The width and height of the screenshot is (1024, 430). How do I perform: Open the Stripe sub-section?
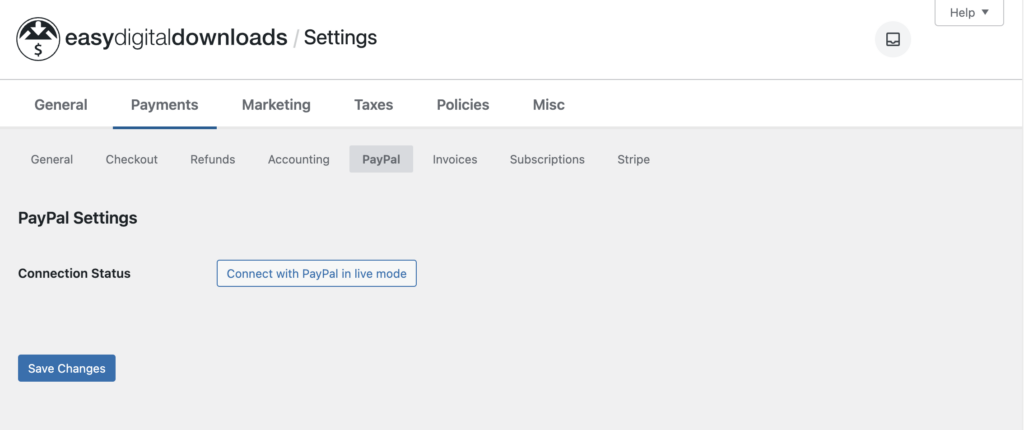point(633,159)
